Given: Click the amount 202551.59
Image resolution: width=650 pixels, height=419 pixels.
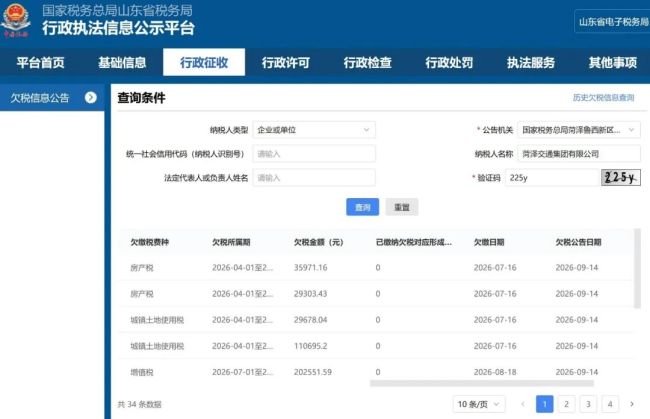Looking at the screenshot, I should pos(313,372).
